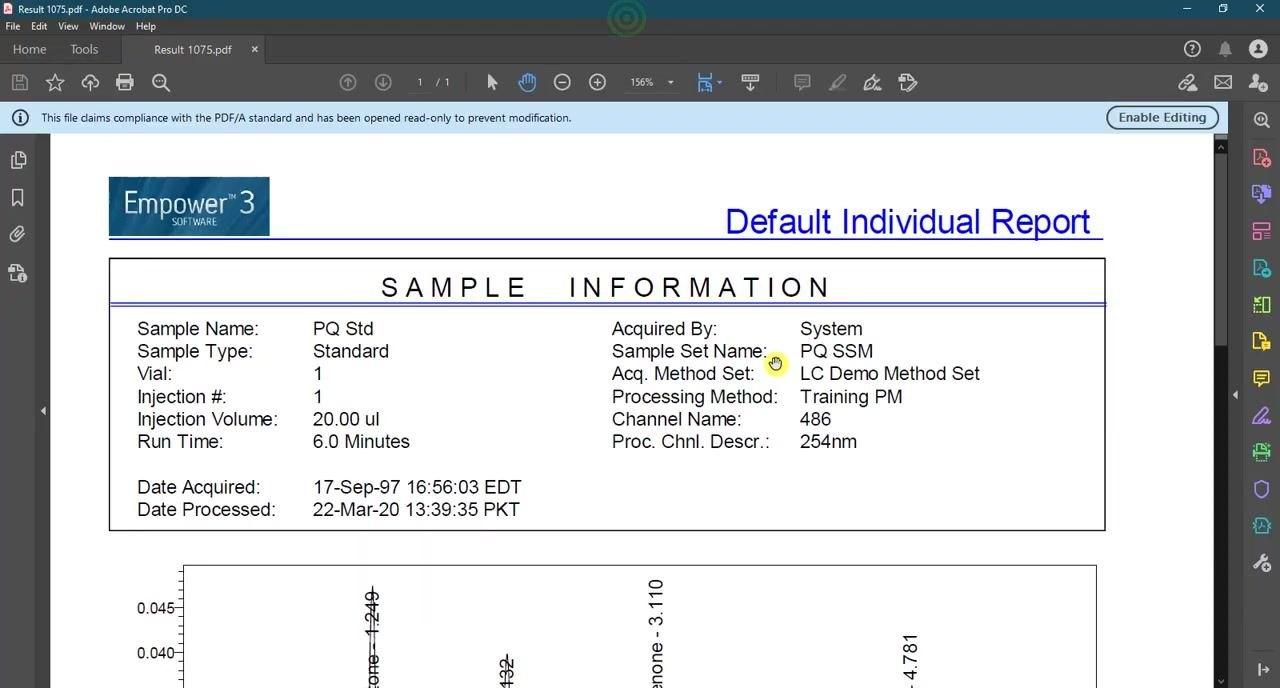
Task: Open the Comment tool in the right pane
Action: click(x=1262, y=378)
